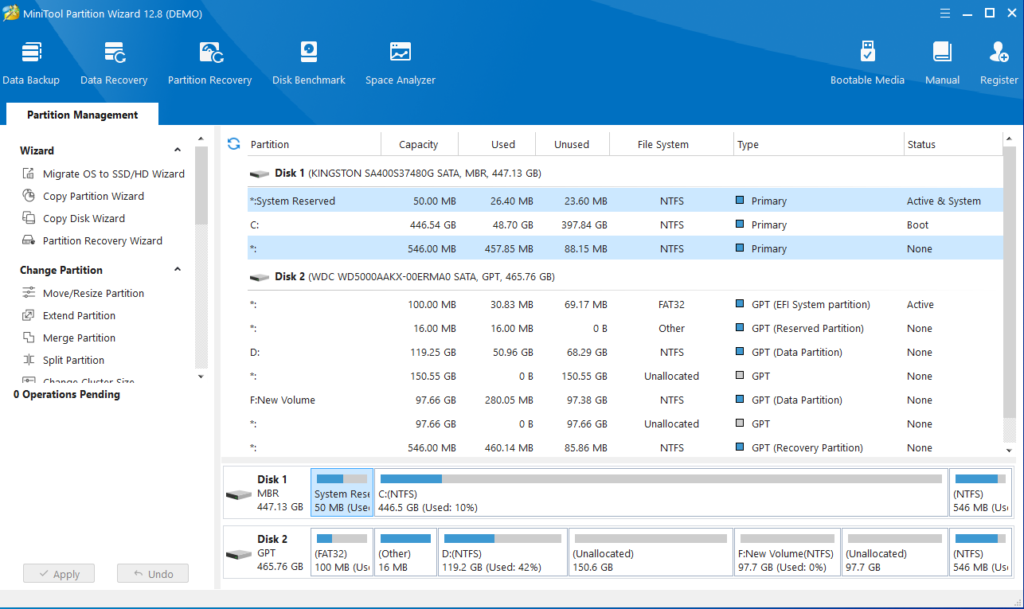1024x609 pixels.
Task: Open the Data Backup tool
Action: [x=31, y=63]
